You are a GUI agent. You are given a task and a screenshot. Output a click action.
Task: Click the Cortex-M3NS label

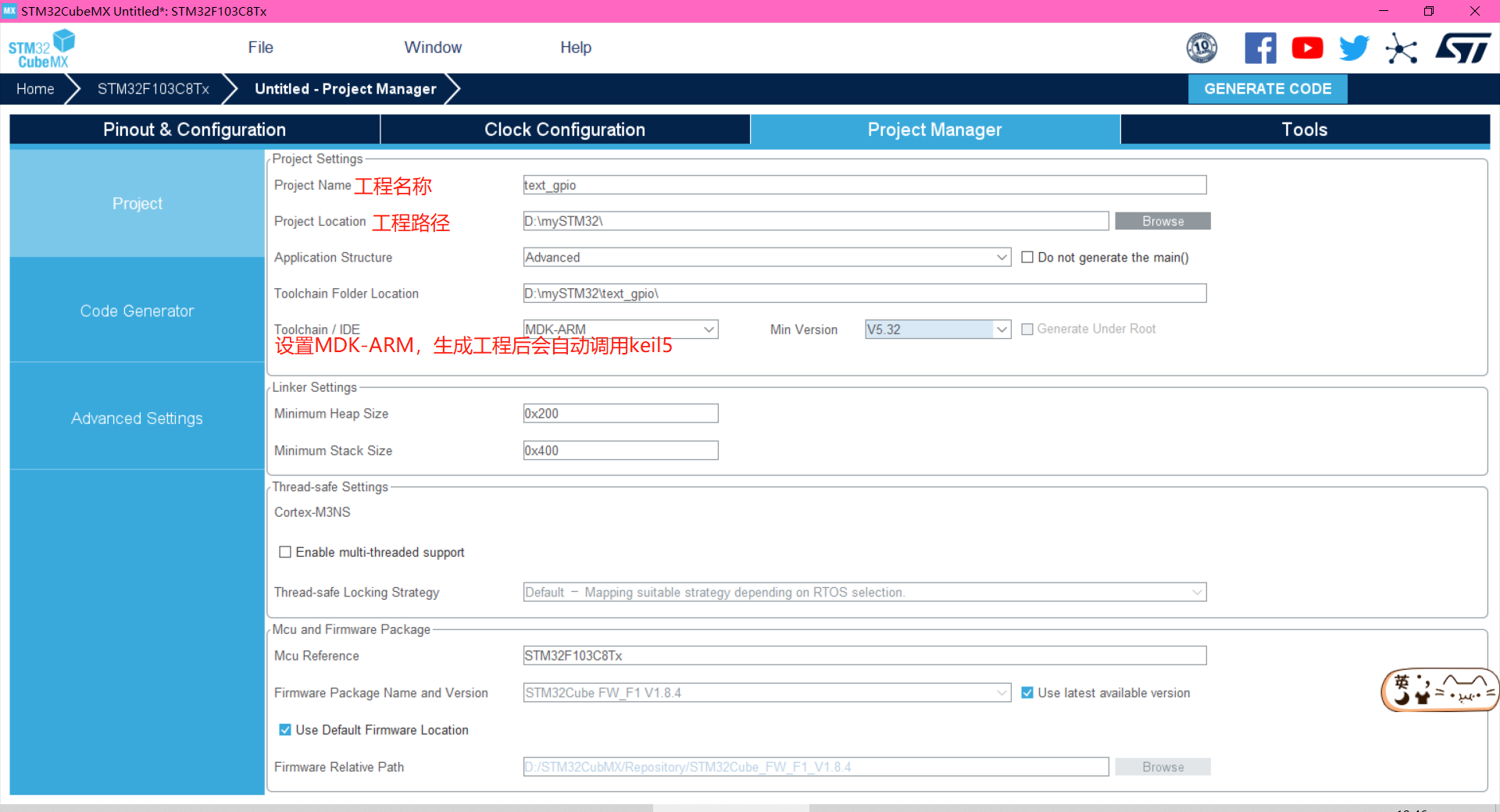[x=312, y=512]
